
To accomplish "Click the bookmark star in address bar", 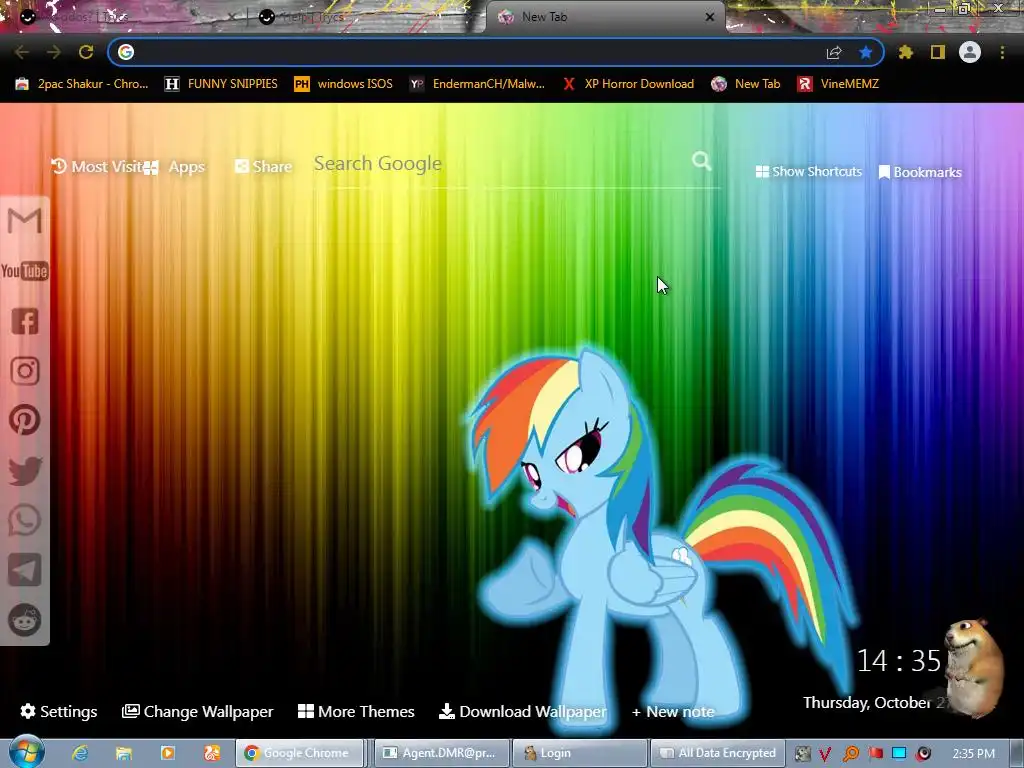I will [866, 52].
